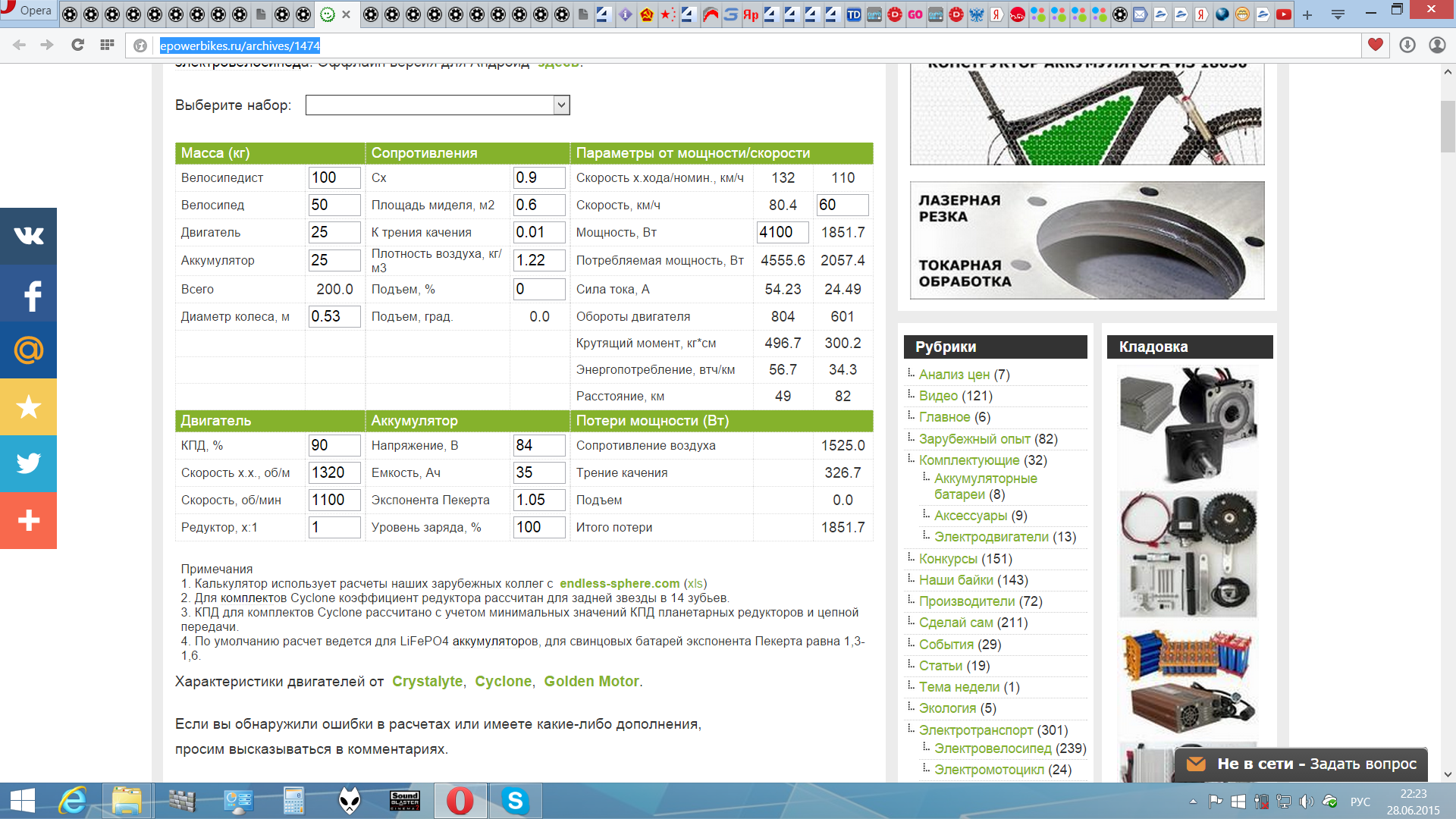Open the tab list menu icon
Viewport: 1456px width, 819px height.
[1338, 14]
